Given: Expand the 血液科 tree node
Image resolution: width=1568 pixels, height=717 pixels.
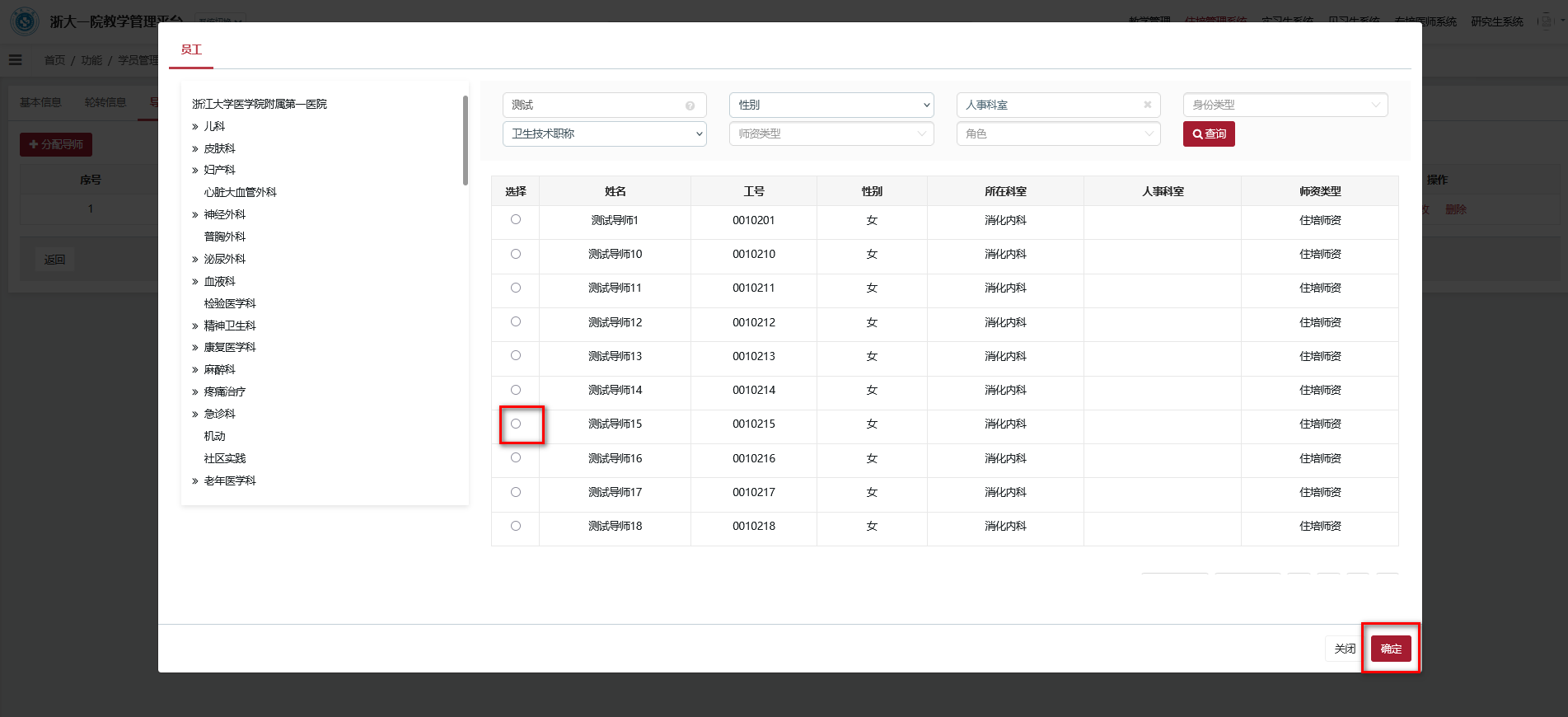Looking at the screenshot, I should [195, 282].
